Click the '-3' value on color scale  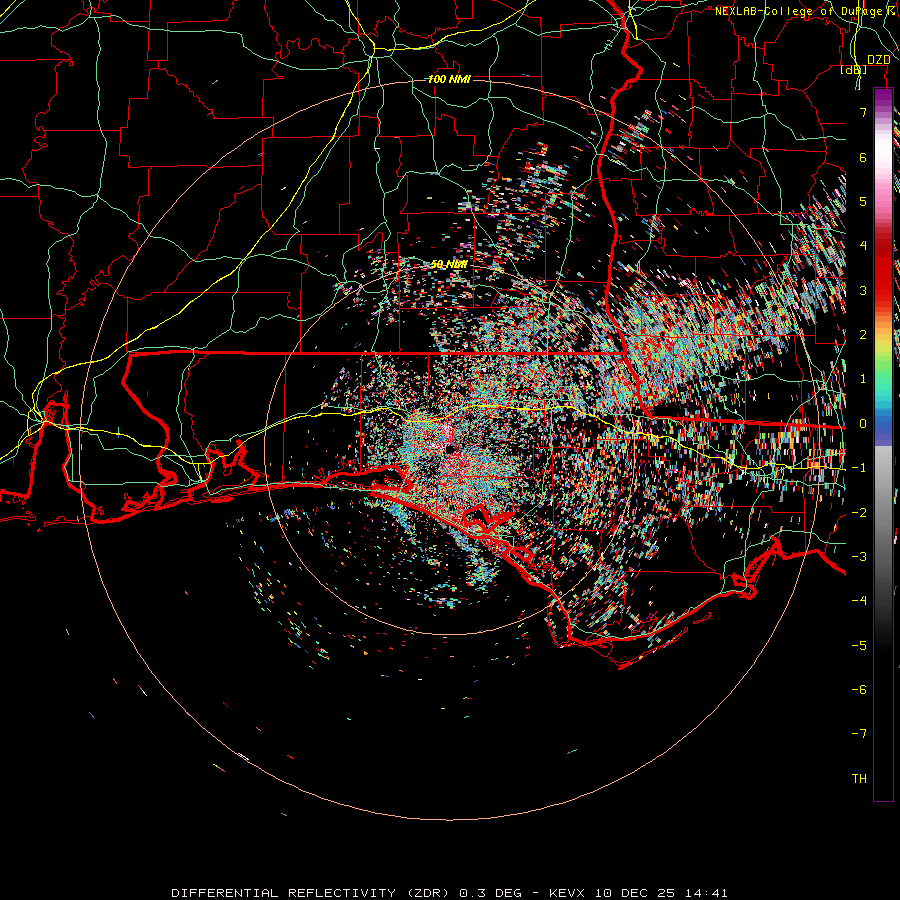click(x=859, y=557)
